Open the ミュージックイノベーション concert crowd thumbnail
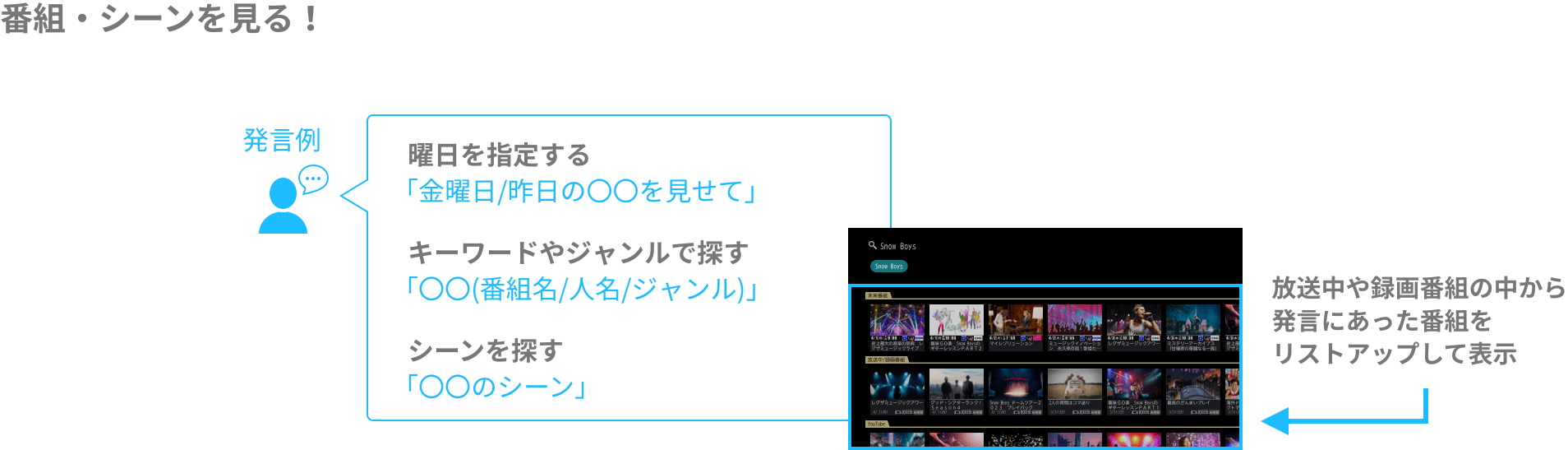1568x450 pixels. tap(1074, 320)
